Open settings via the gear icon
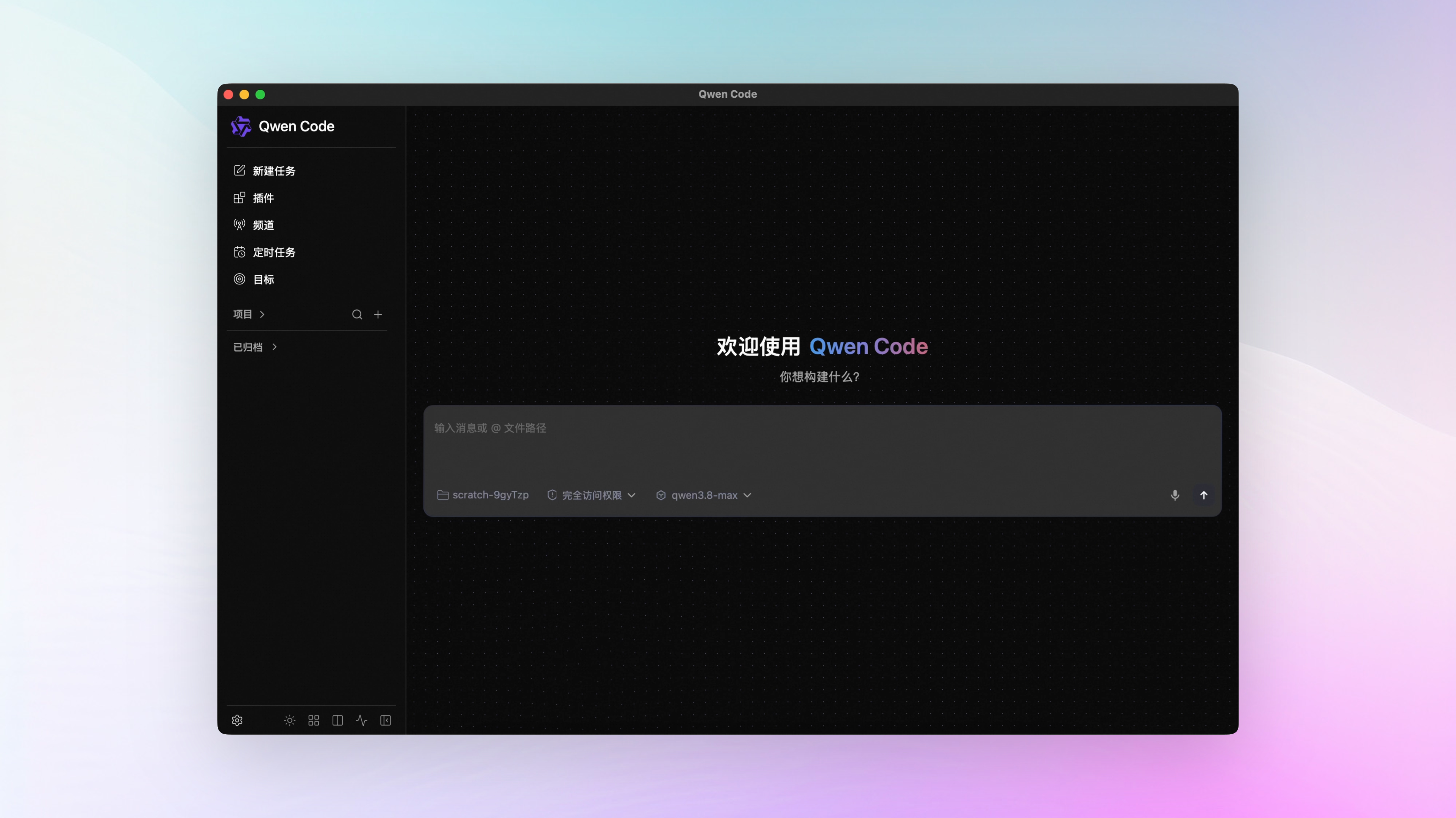The width and height of the screenshot is (1456, 818). pos(237,720)
